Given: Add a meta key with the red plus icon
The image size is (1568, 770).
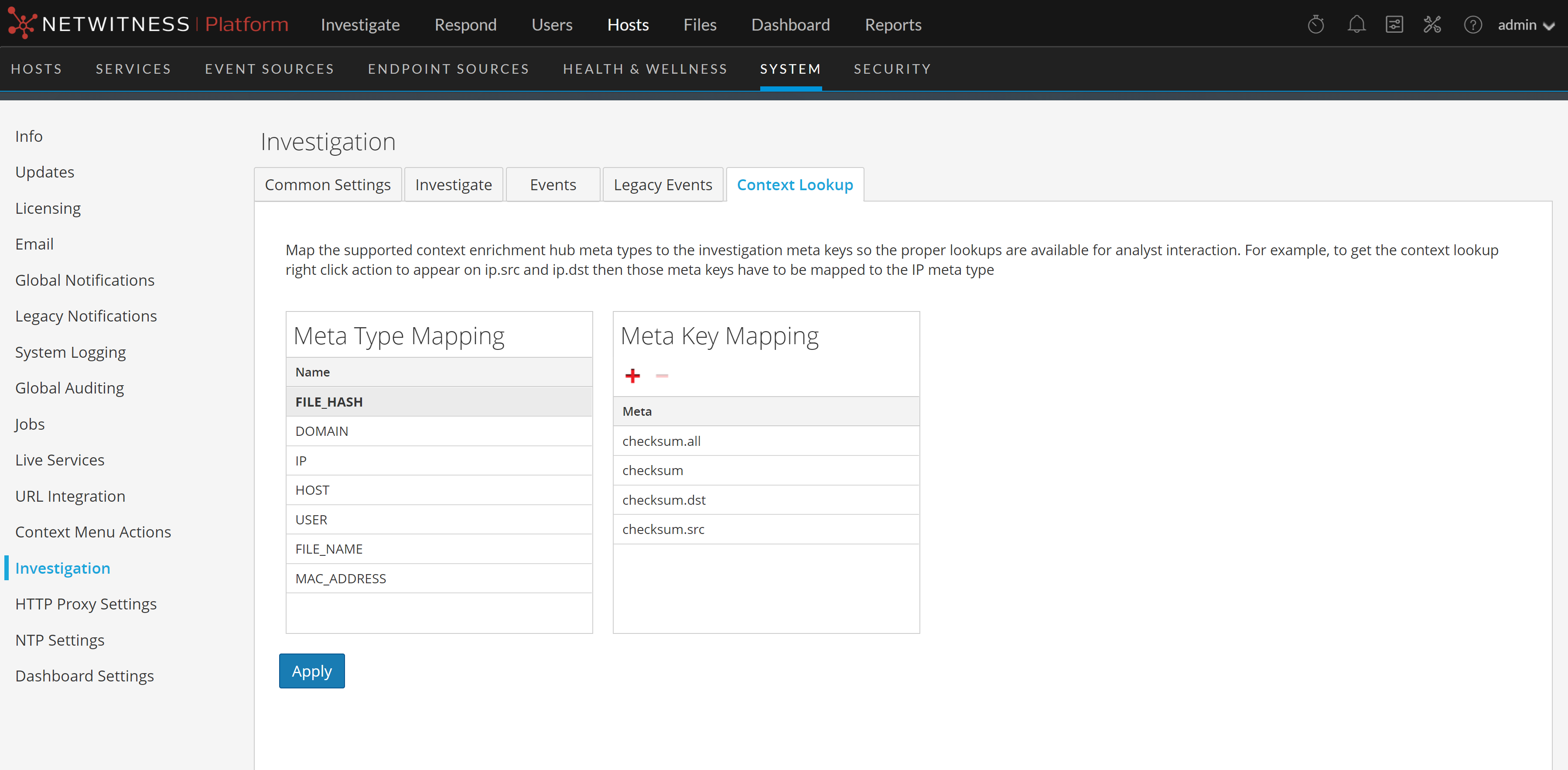Looking at the screenshot, I should click(632, 376).
